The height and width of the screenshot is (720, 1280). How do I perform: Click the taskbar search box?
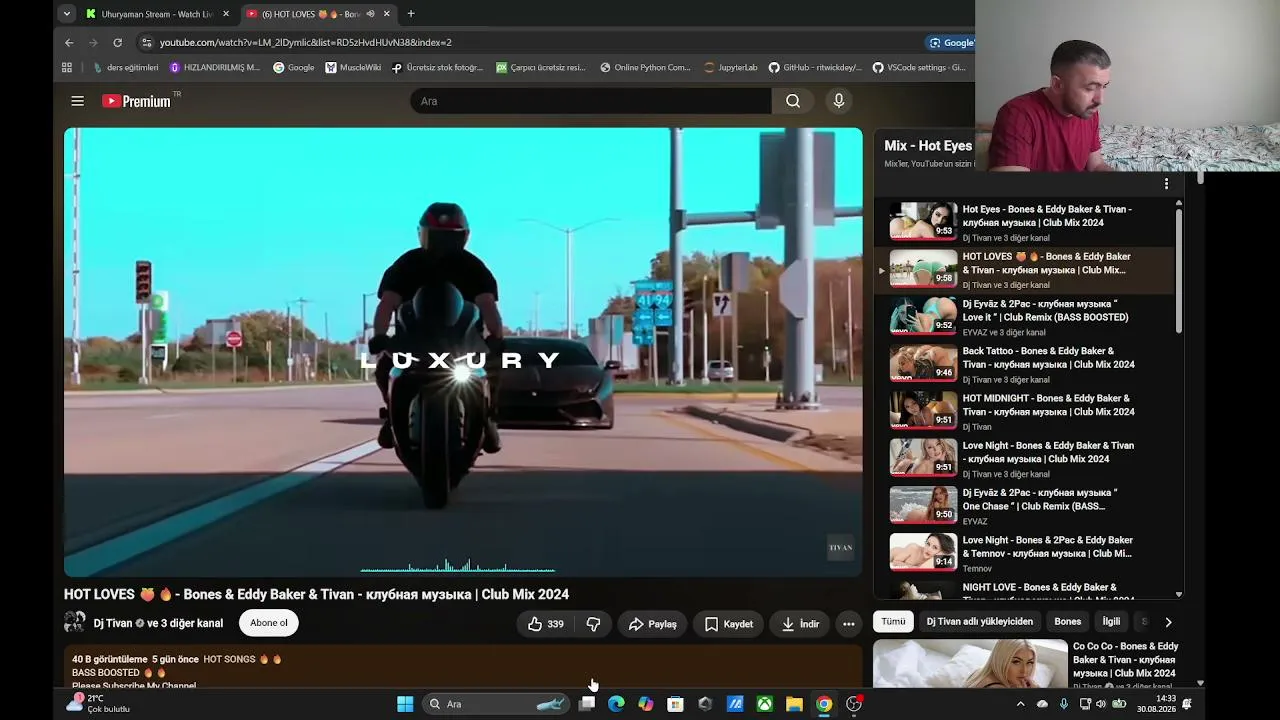(x=497, y=704)
